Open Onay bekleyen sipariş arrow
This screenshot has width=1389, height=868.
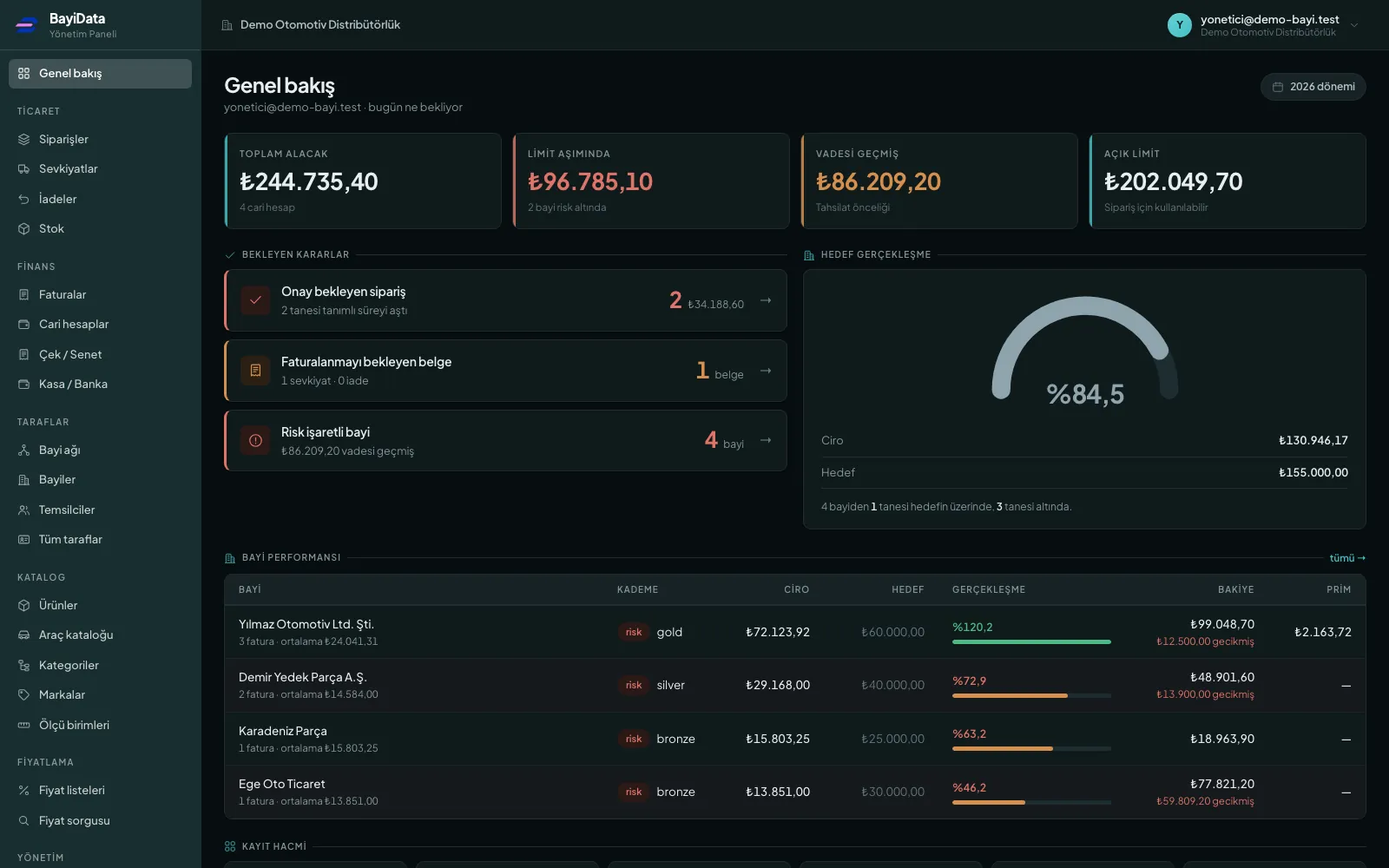click(x=766, y=300)
